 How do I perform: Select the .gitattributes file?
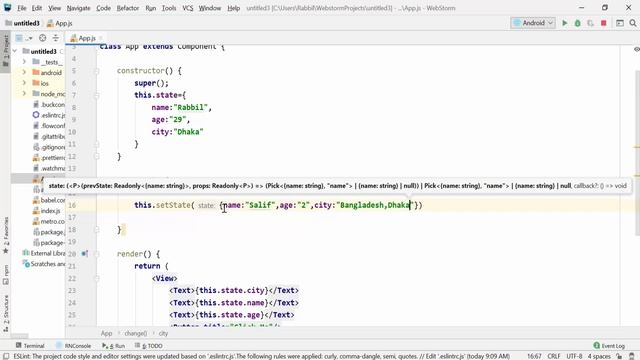49,136
